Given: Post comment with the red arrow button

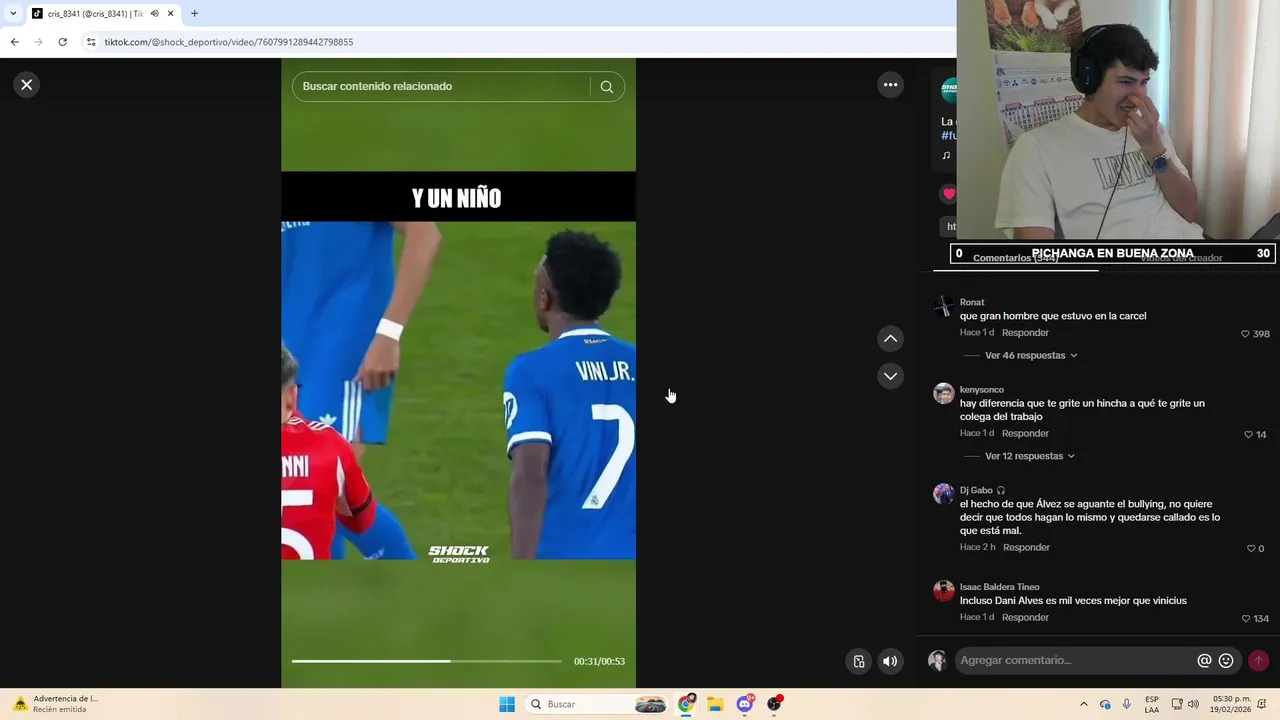Looking at the screenshot, I should (x=1258, y=660).
